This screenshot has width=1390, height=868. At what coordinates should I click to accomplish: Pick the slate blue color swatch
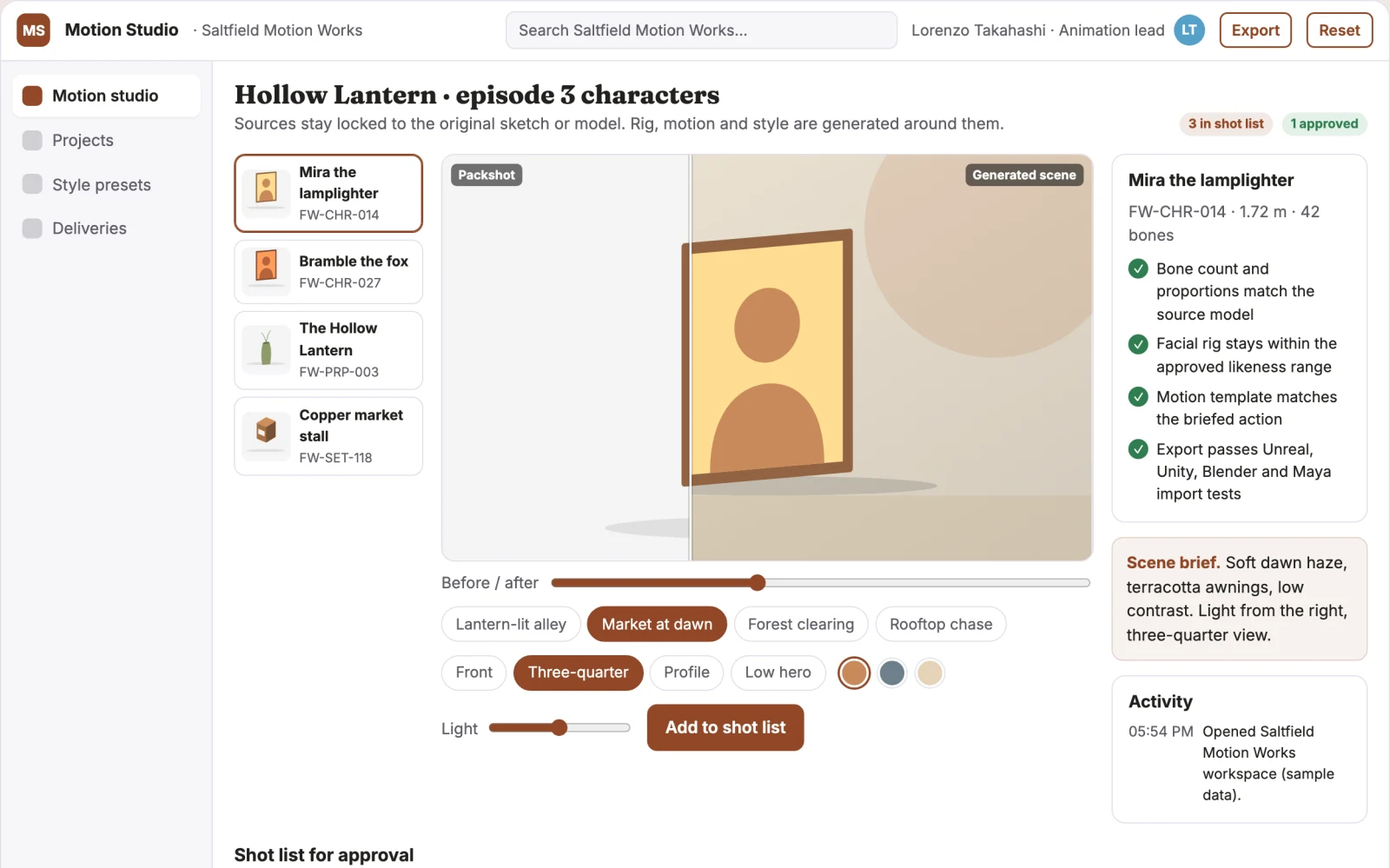(892, 673)
